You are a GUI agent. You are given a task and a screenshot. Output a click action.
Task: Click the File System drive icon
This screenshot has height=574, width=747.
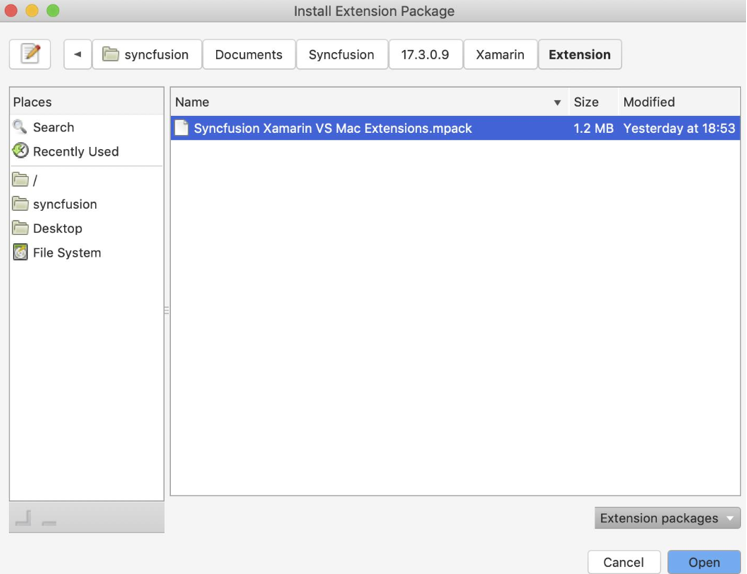tap(20, 252)
